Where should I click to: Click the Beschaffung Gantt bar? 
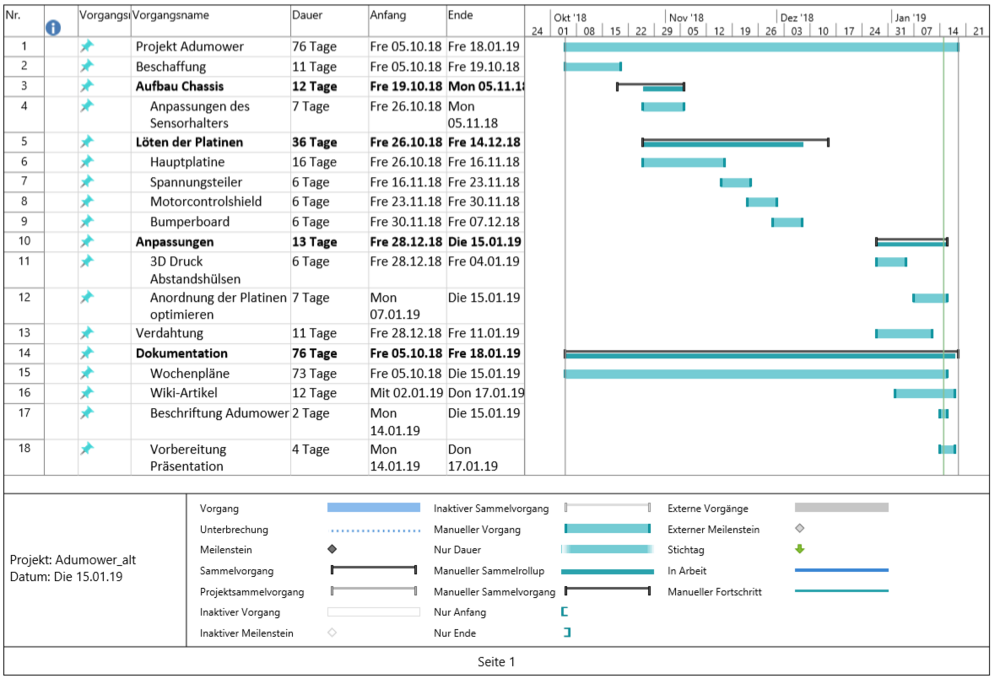coord(592,67)
